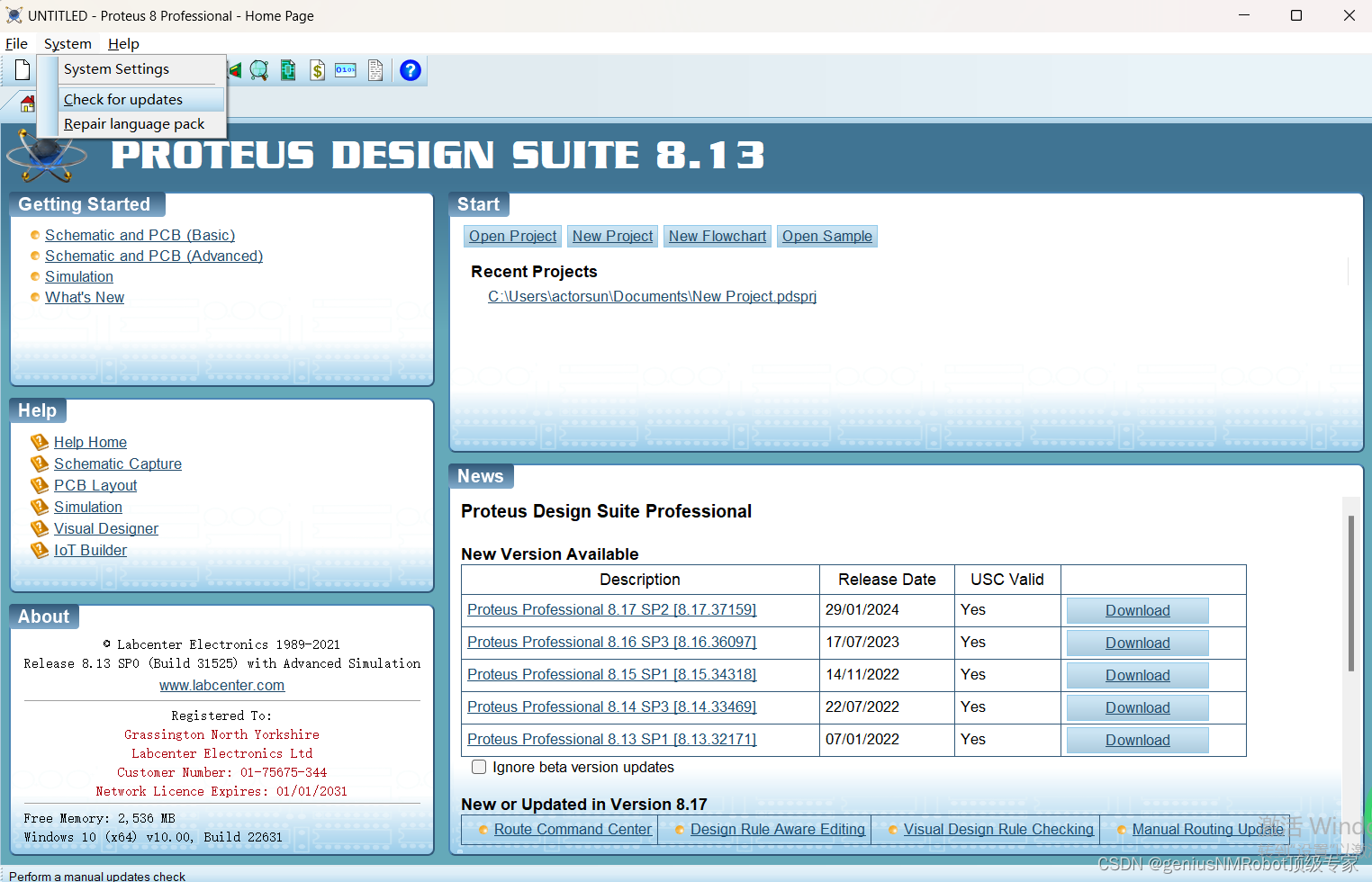This screenshot has width=1372, height=882.
Task: Open the IoT Builder help link
Action: click(x=90, y=550)
